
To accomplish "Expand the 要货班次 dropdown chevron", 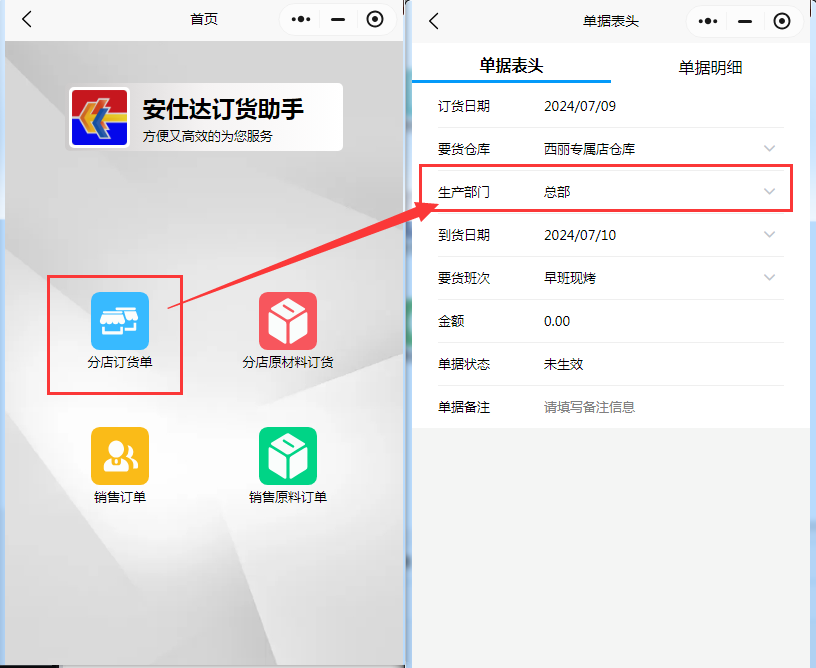I will (x=769, y=277).
